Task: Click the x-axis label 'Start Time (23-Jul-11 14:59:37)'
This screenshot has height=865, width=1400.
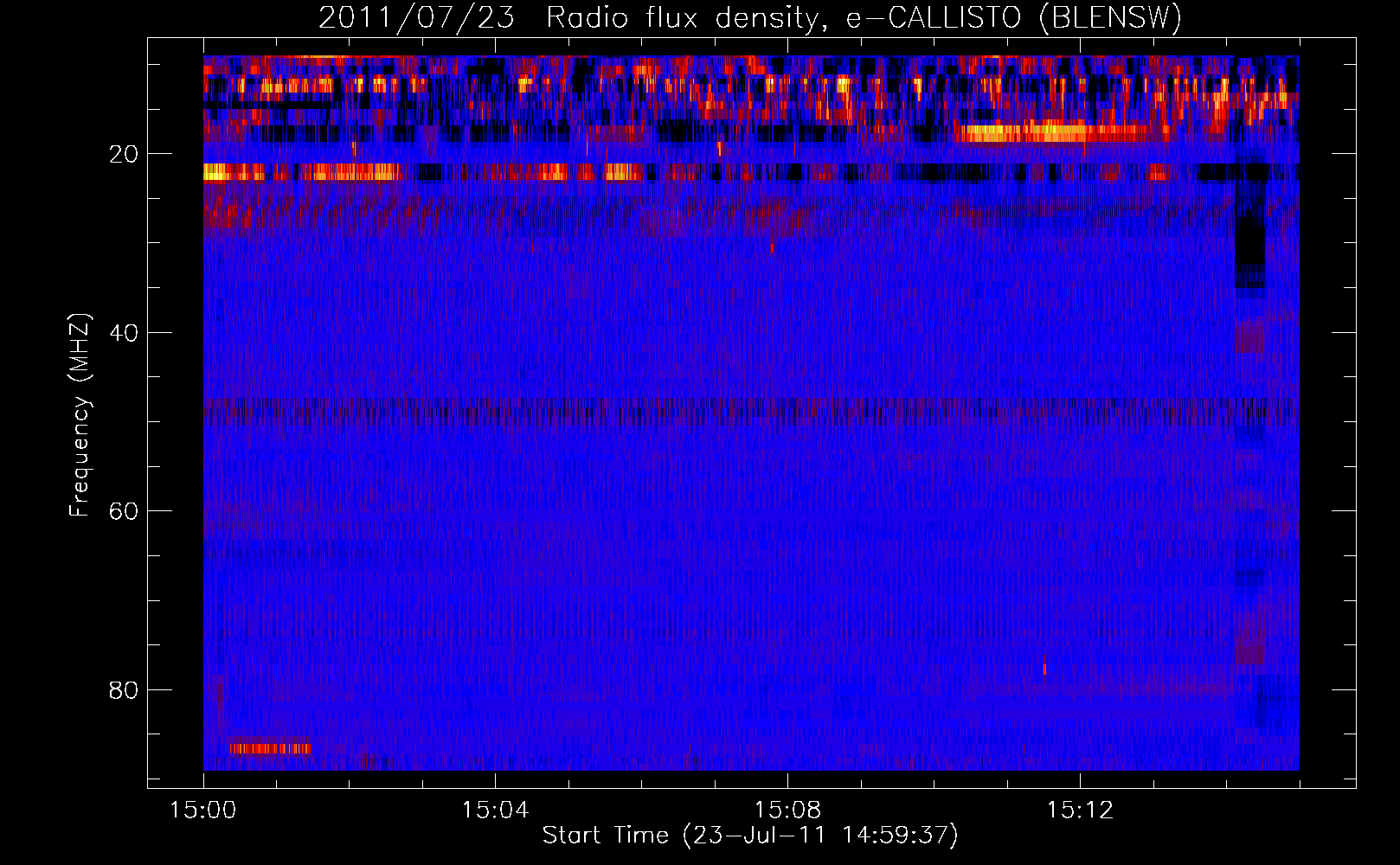Action: (x=750, y=836)
